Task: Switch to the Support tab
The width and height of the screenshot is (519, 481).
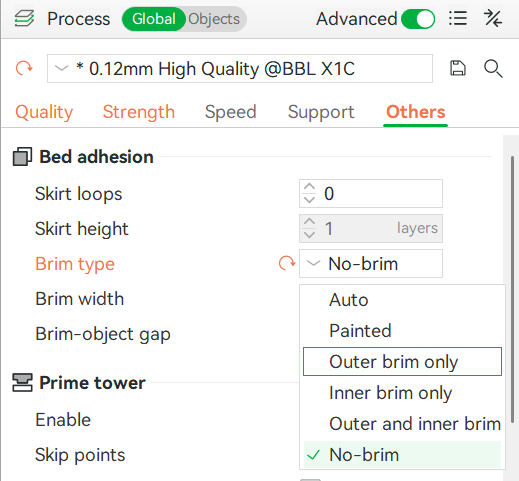Action: pos(321,112)
